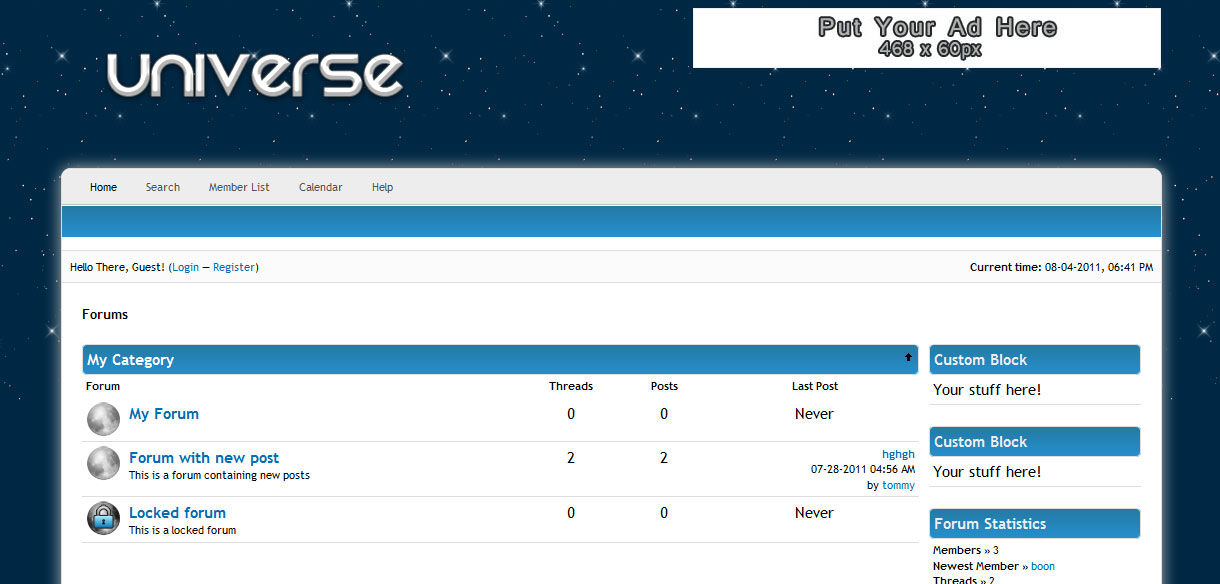Collapse the My Category section arrow
The height and width of the screenshot is (584, 1220).
coord(908,357)
